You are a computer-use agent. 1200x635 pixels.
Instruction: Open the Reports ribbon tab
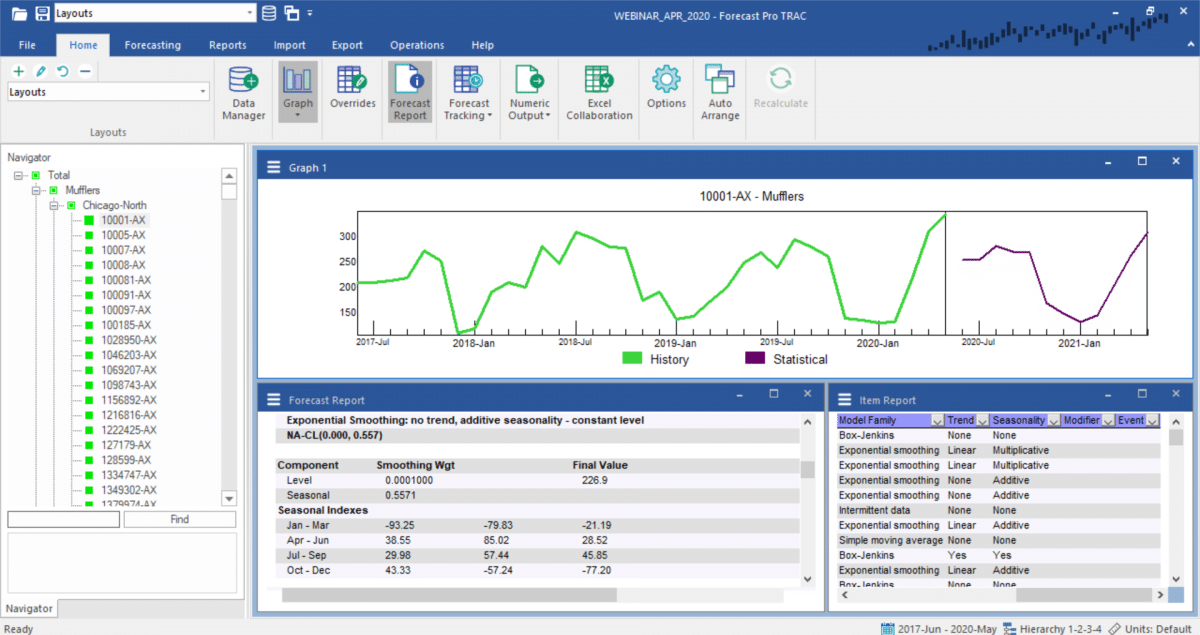coord(227,44)
